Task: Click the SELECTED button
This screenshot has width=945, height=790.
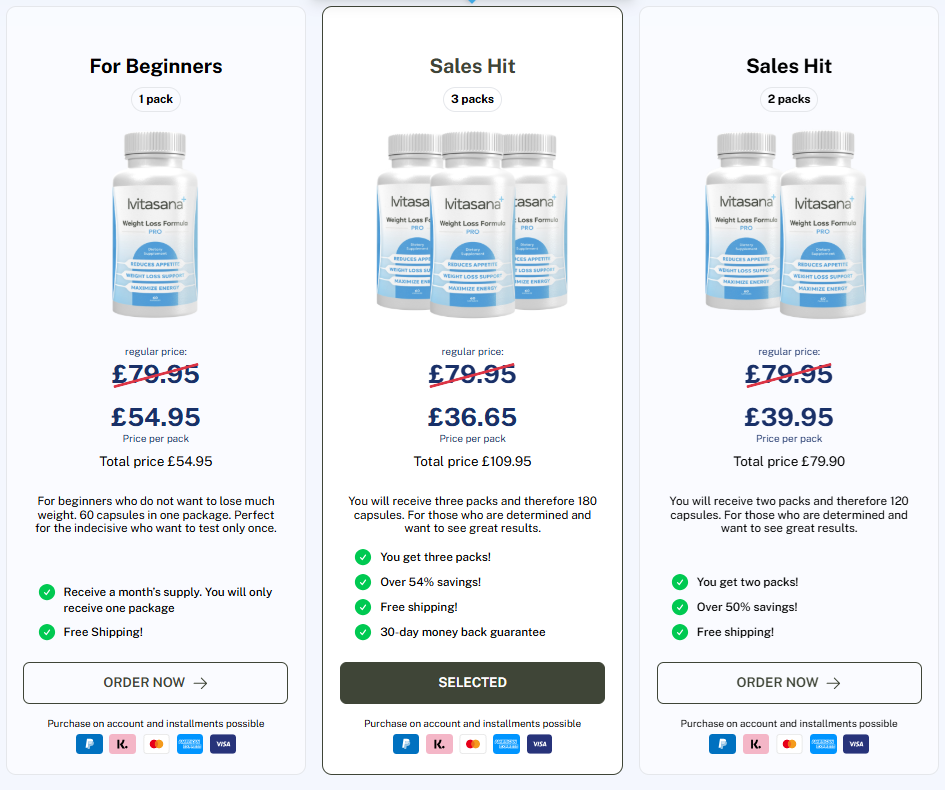Action: coord(472,682)
